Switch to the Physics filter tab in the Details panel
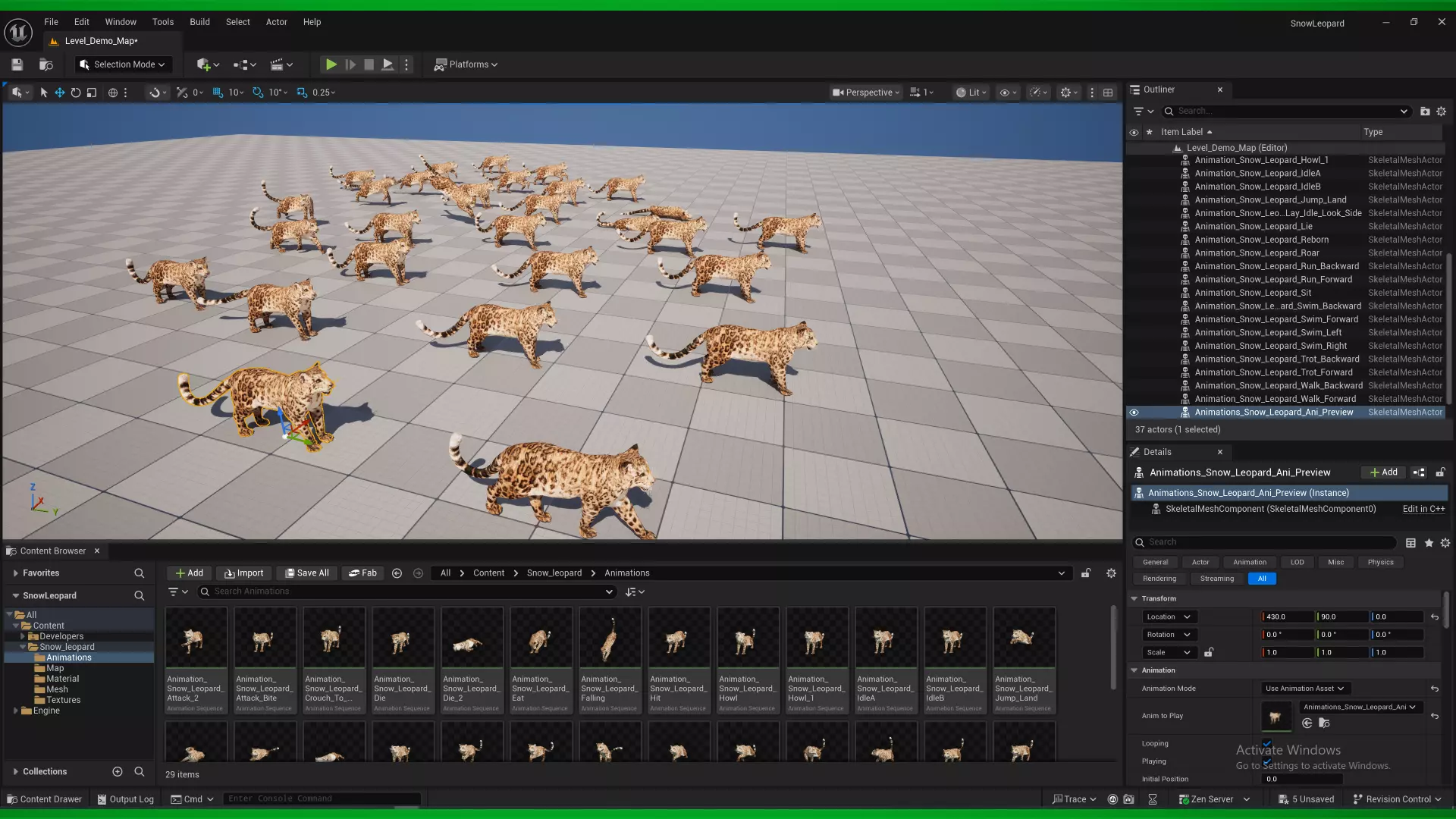This screenshot has width=1456, height=819. click(1380, 563)
